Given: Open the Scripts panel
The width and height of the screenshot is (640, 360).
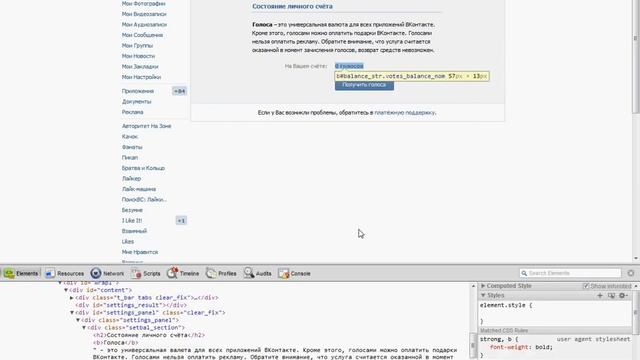Looking at the screenshot, I should point(146,273).
